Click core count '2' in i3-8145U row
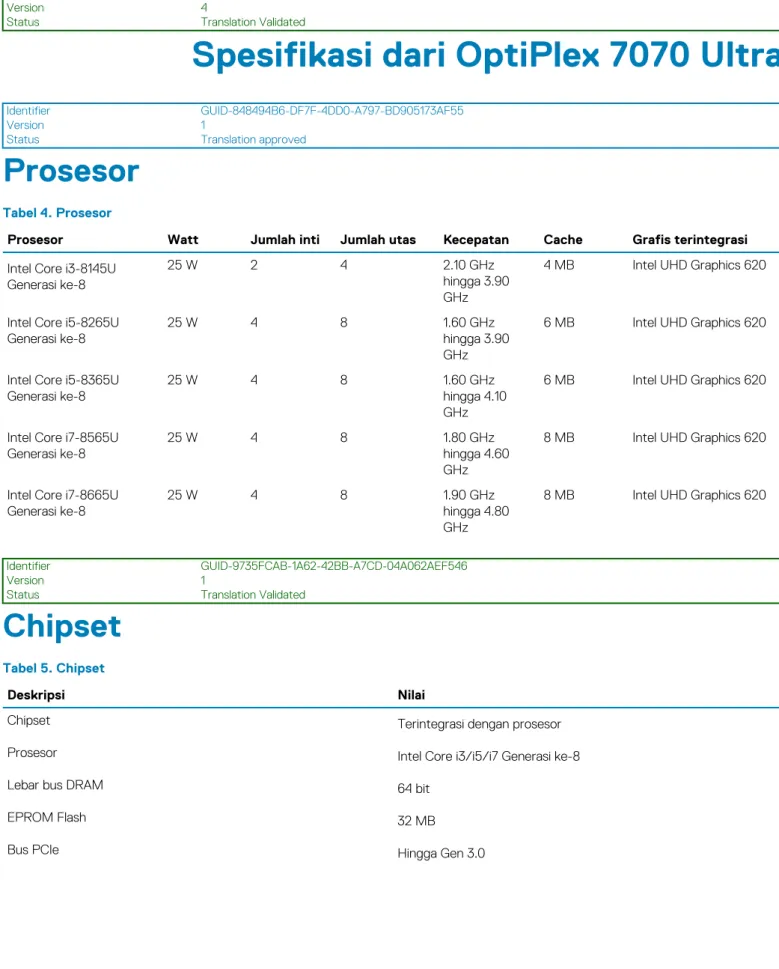Image resolution: width=779 pixels, height=969 pixels. [x=254, y=265]
